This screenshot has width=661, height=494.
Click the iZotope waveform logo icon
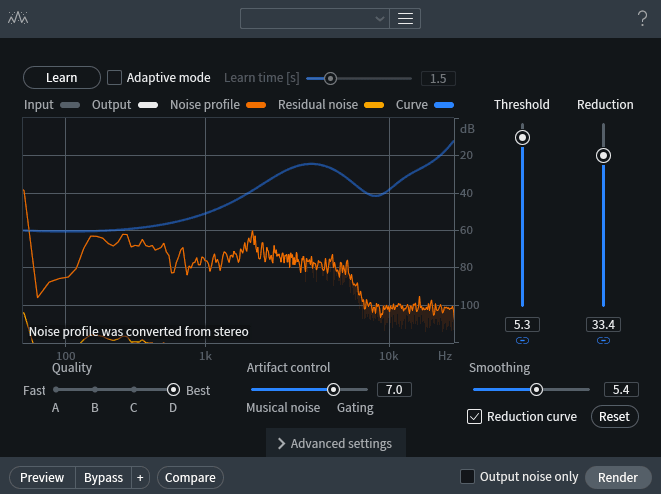[18, 18]
